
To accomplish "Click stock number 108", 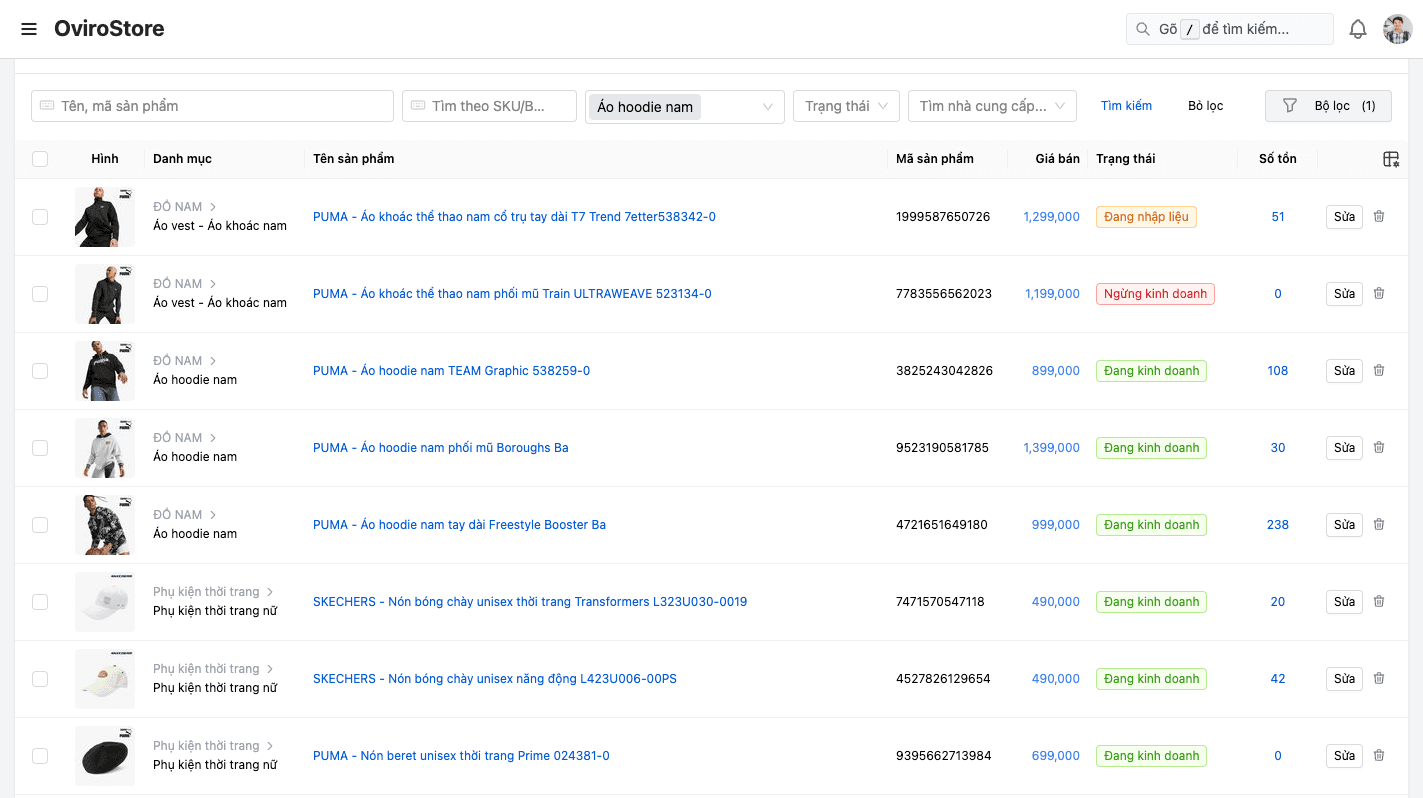I will coord(1278,371).
